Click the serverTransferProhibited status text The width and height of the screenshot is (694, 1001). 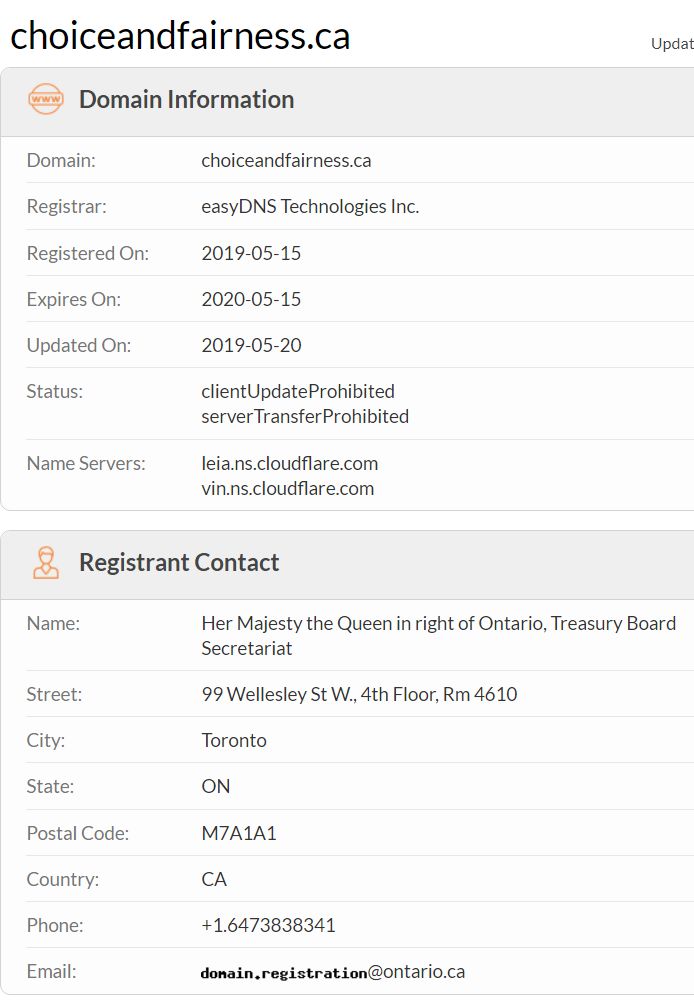click(x=305, y=416)
